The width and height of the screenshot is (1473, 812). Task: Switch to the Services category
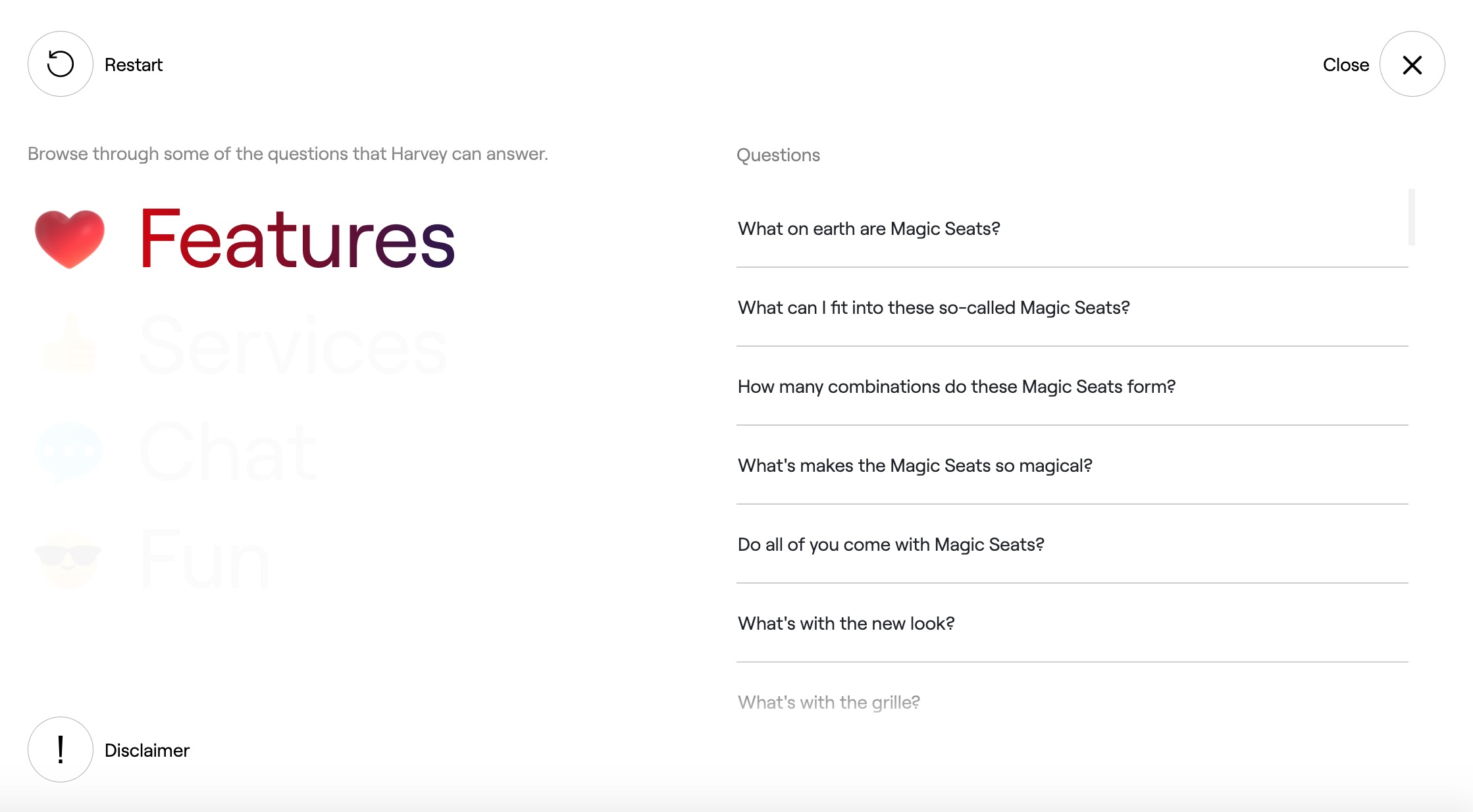(x=294, y=345)
